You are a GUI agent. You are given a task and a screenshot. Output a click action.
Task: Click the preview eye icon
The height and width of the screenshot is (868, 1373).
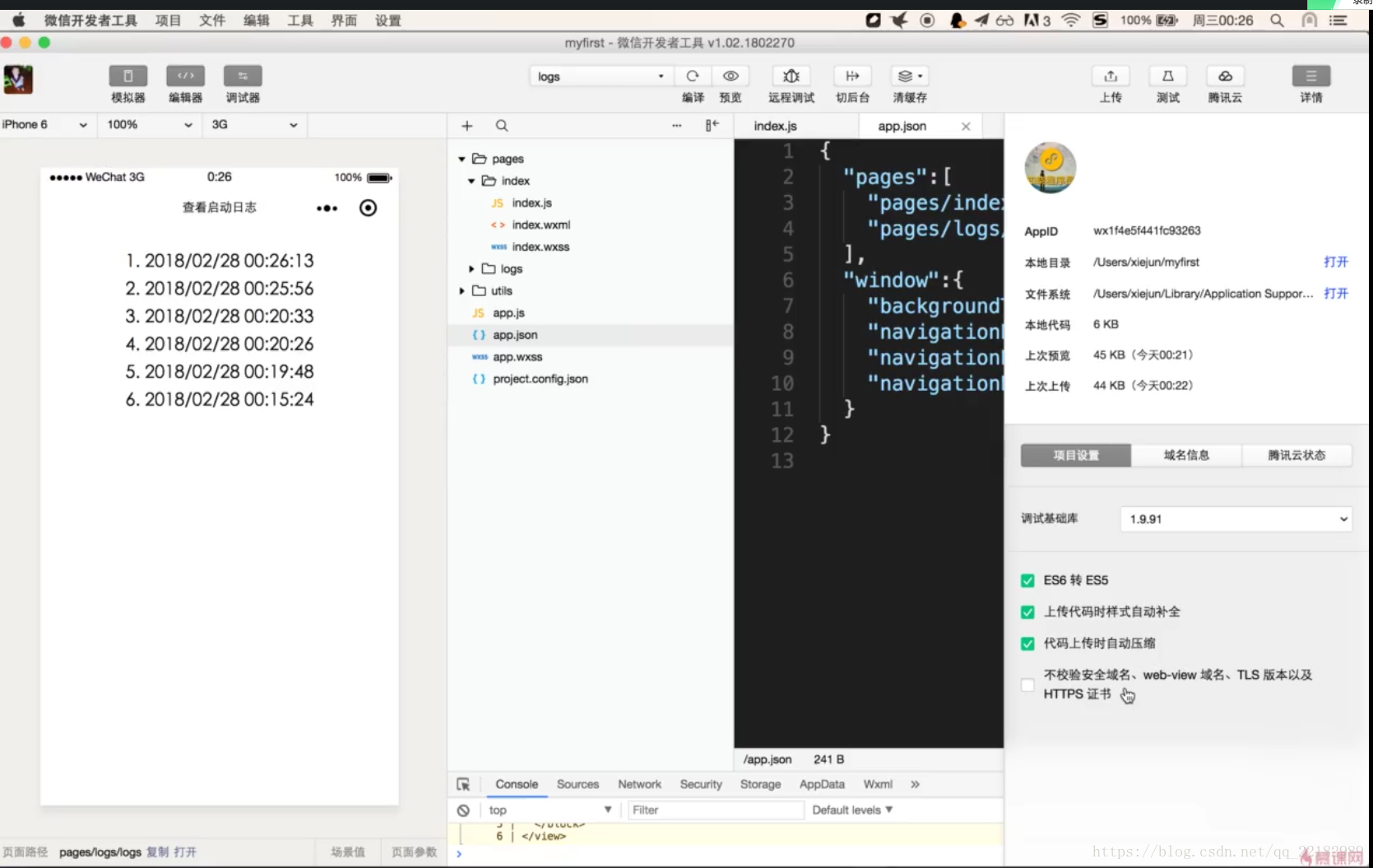(731, 76)
